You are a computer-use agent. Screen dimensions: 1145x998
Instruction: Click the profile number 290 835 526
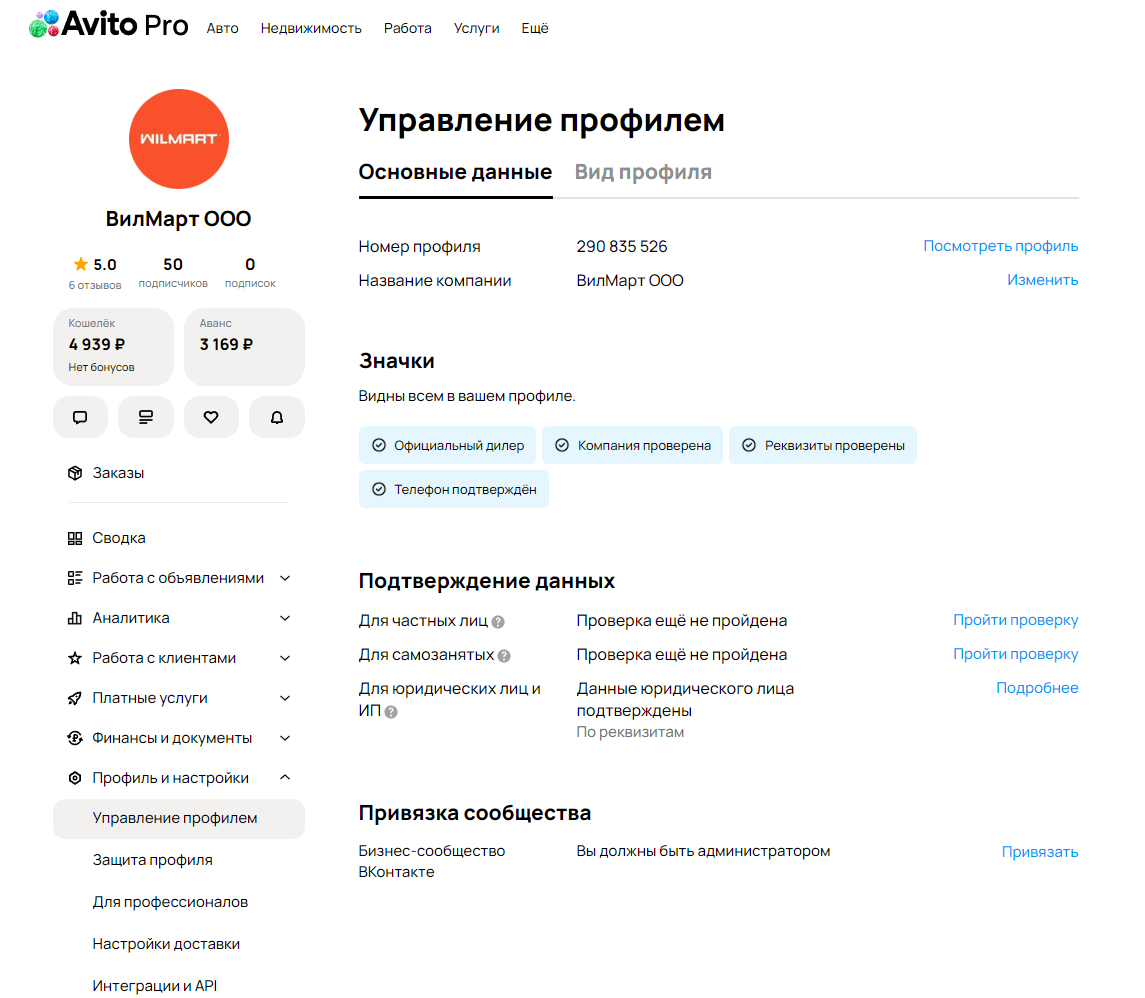click(621, 247)
